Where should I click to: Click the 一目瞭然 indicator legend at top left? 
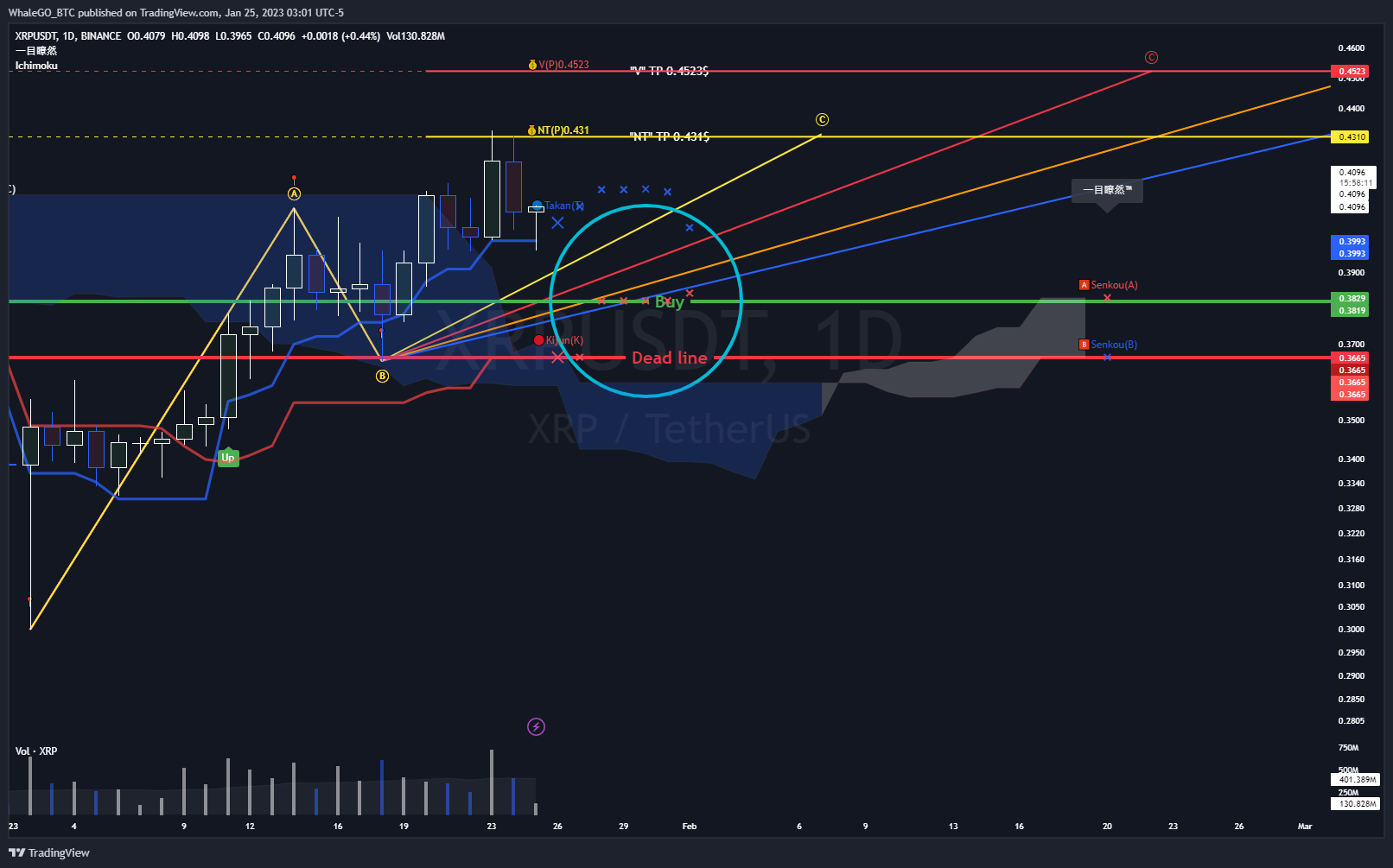pyautogui.click(x=36, y=51)
